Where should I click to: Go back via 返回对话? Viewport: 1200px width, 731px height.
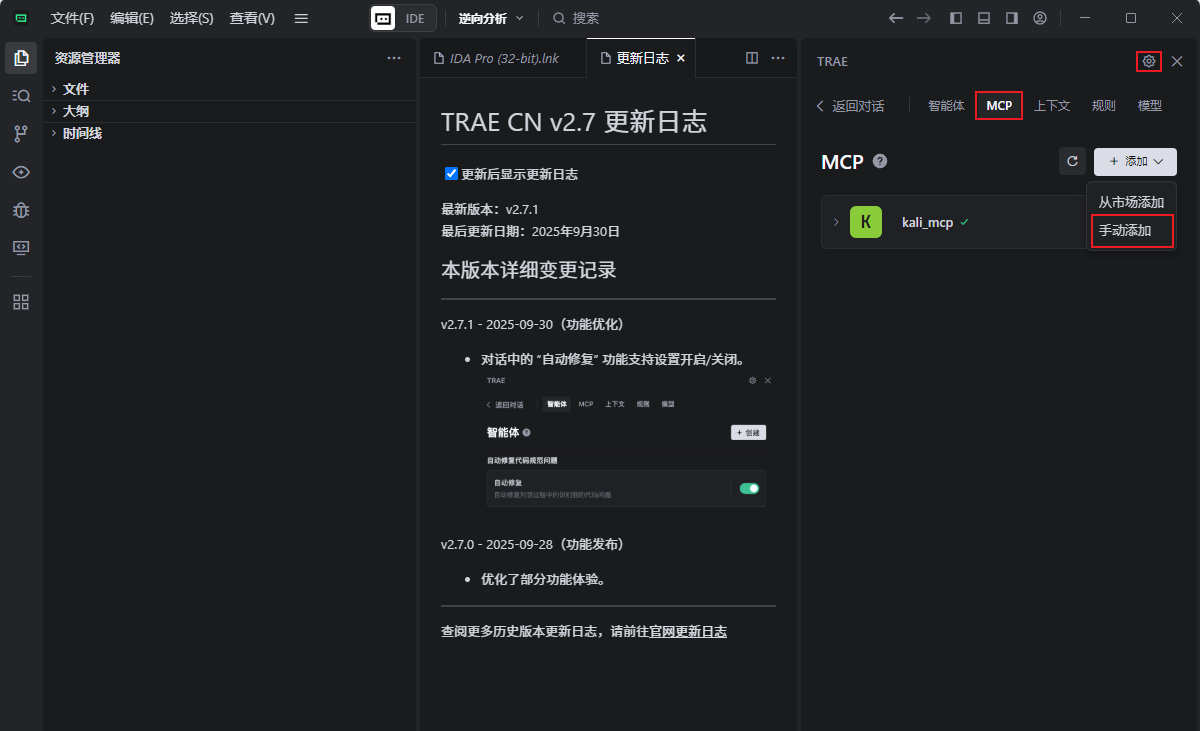tap(851, 105)
